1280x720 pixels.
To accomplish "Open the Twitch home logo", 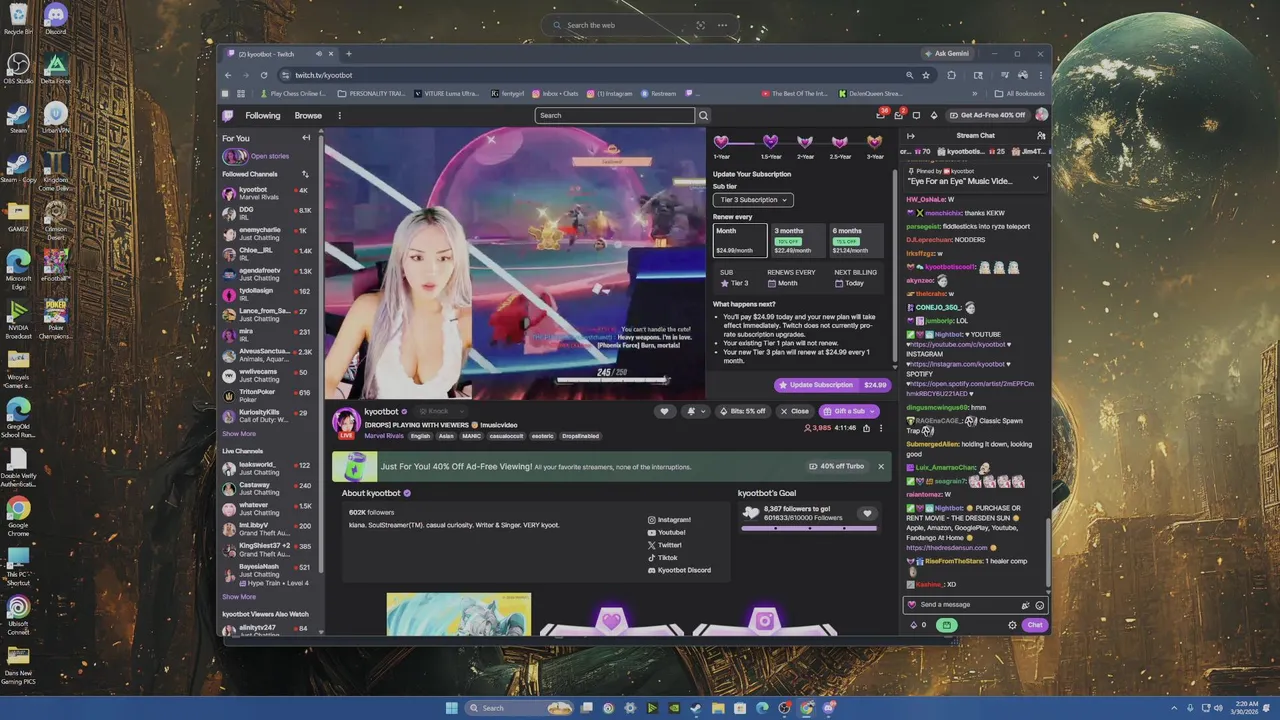I will point(228,115).
